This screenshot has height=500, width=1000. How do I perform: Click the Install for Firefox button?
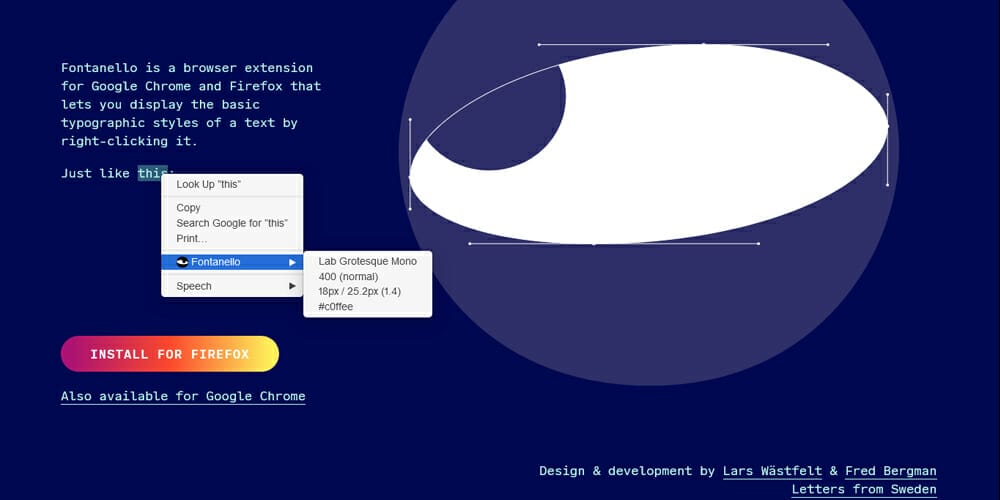pos(170,354)
